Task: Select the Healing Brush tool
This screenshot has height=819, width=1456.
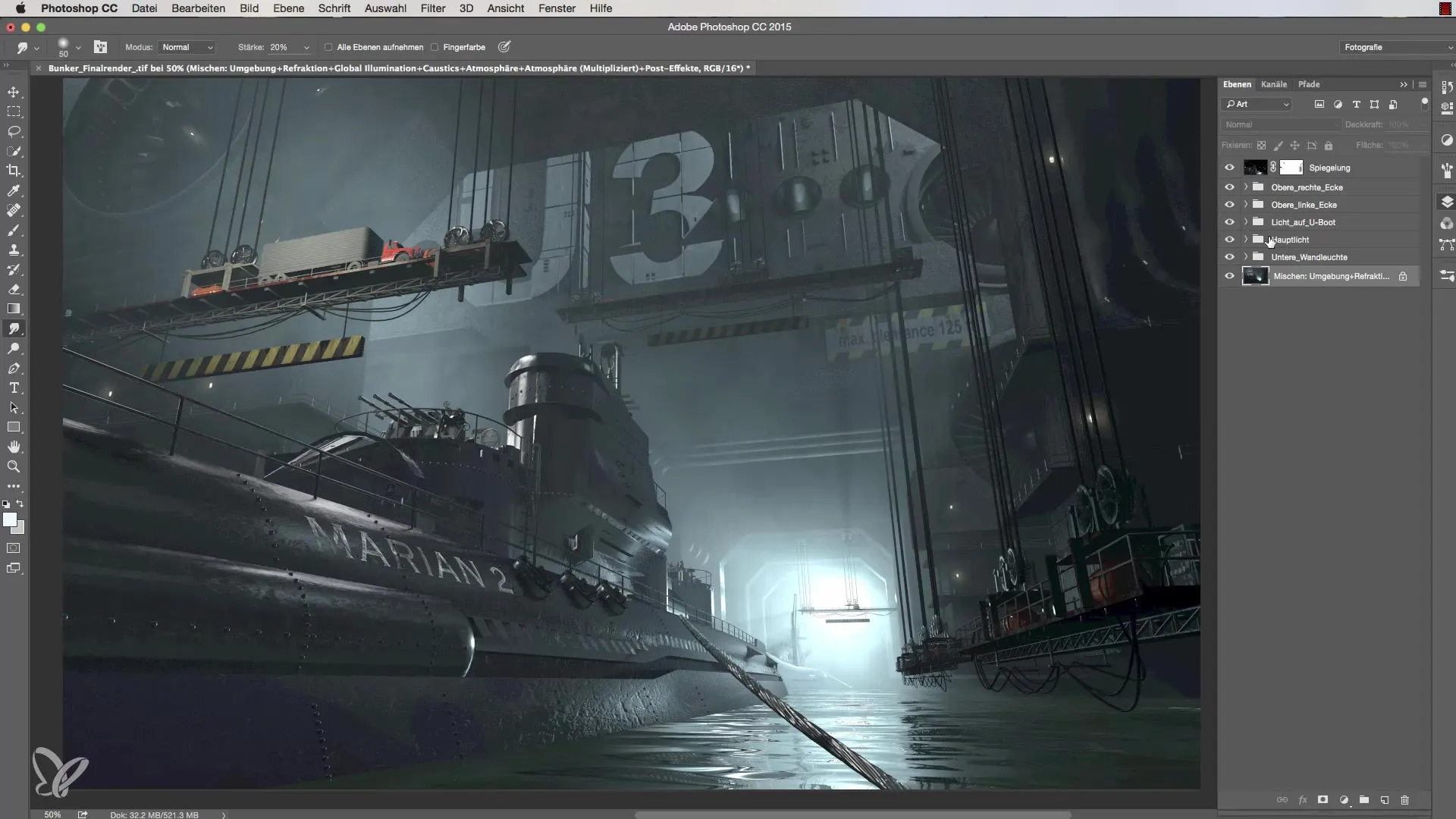Action: (x=14, y=210)
